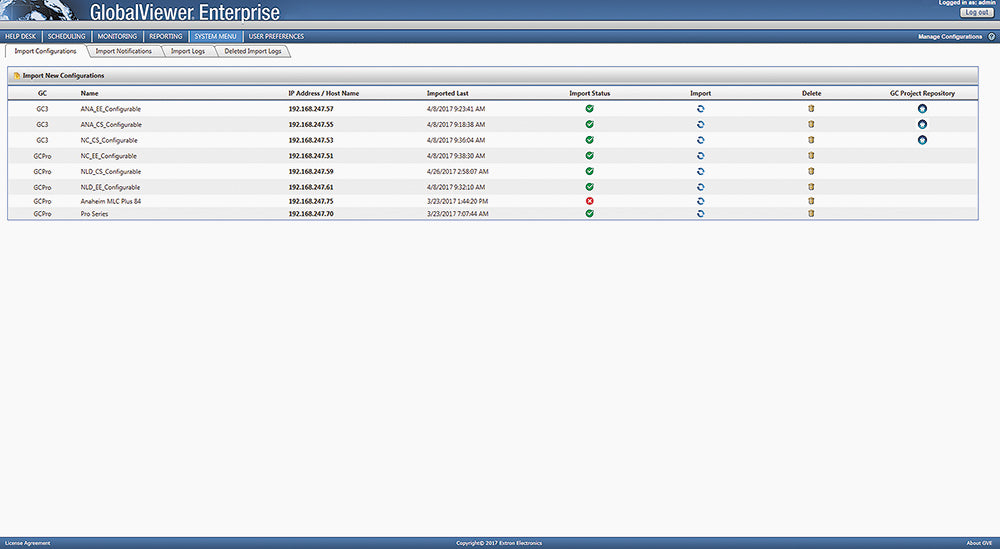Image resolution: width=1000 pixels, height=549 pixels.
Task: Open the Reporting menu
Action: coord(166,36)
